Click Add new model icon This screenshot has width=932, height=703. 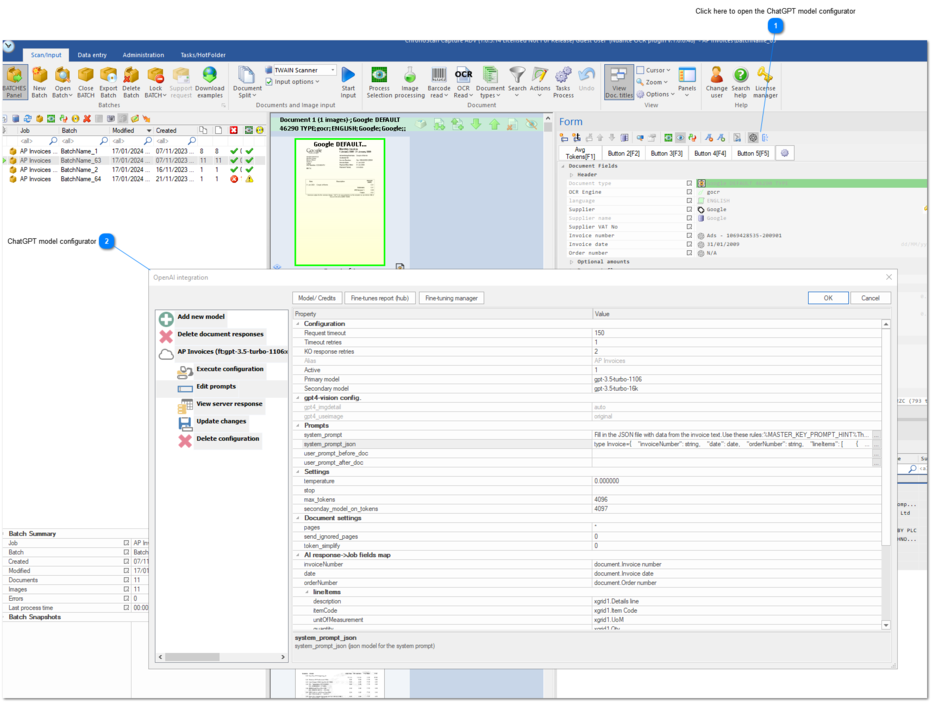166,317
